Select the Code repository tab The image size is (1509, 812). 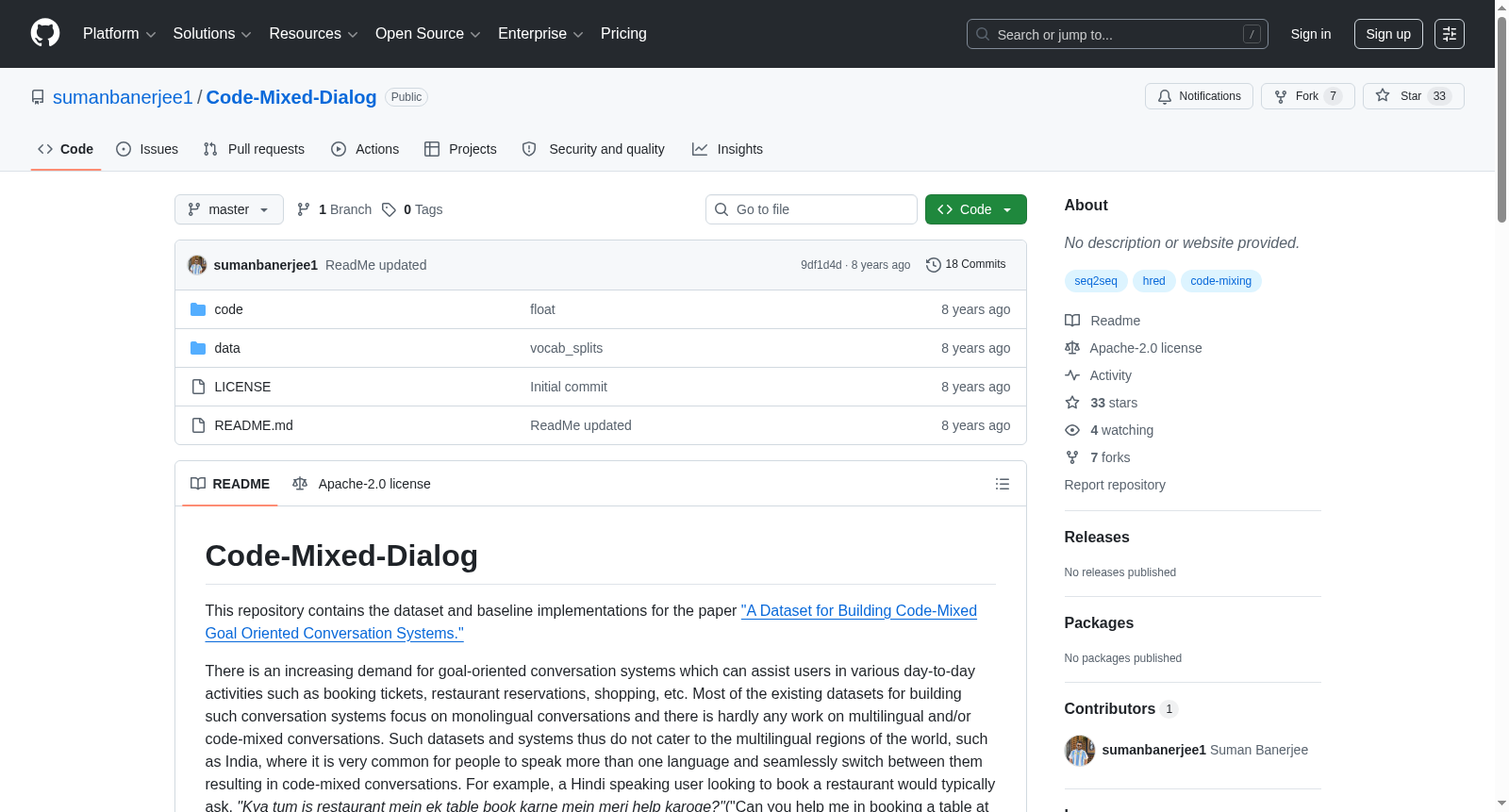[x=66, y=149]
